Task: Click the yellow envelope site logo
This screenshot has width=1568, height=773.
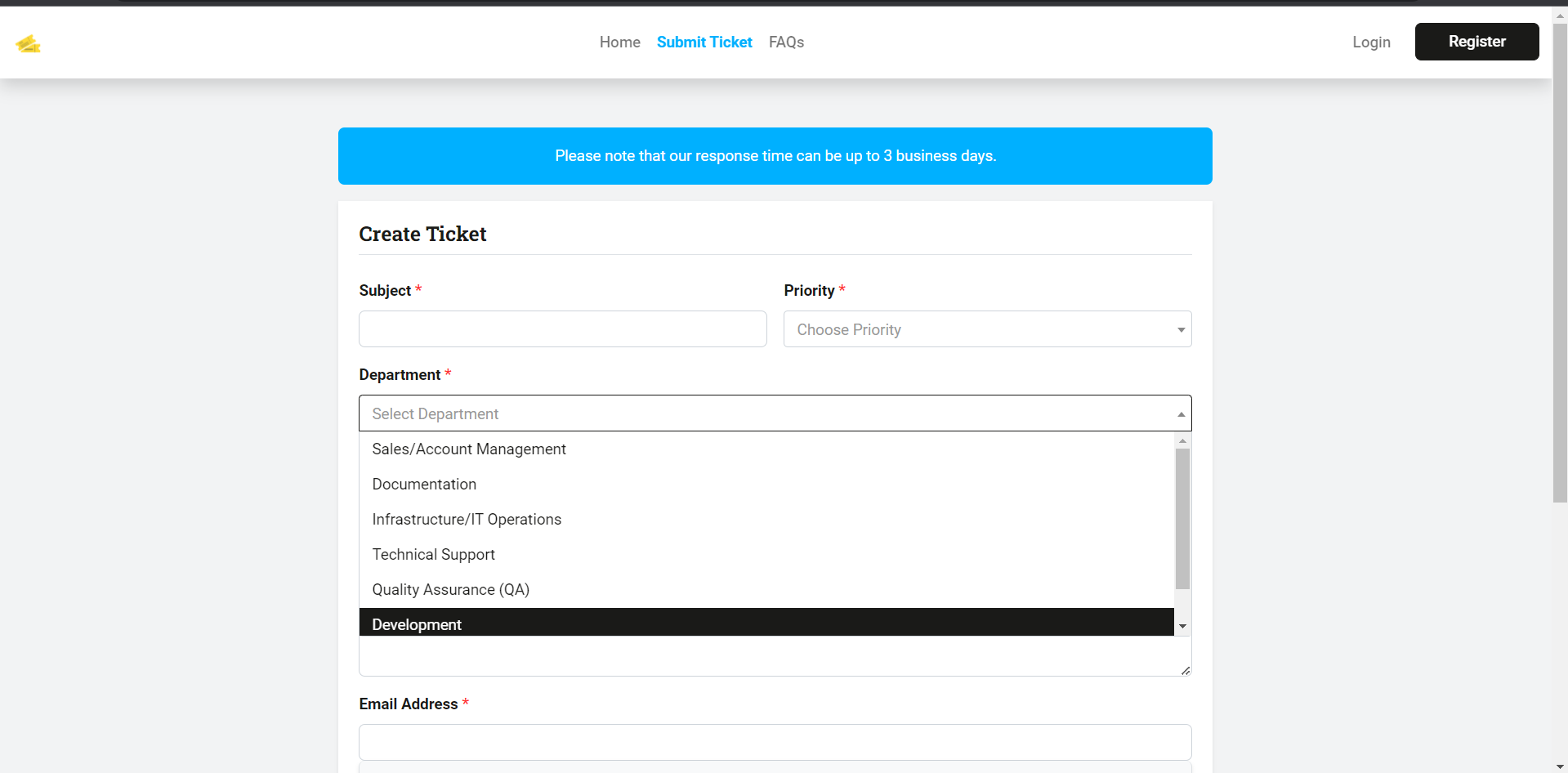Action: tap(29, 42)
